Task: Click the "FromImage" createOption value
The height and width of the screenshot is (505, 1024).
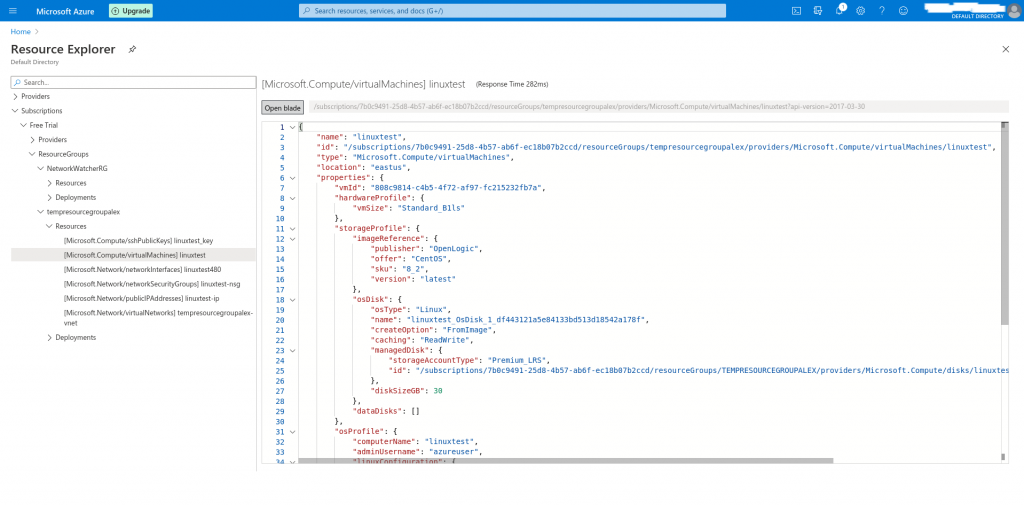Action: (468, 331)
